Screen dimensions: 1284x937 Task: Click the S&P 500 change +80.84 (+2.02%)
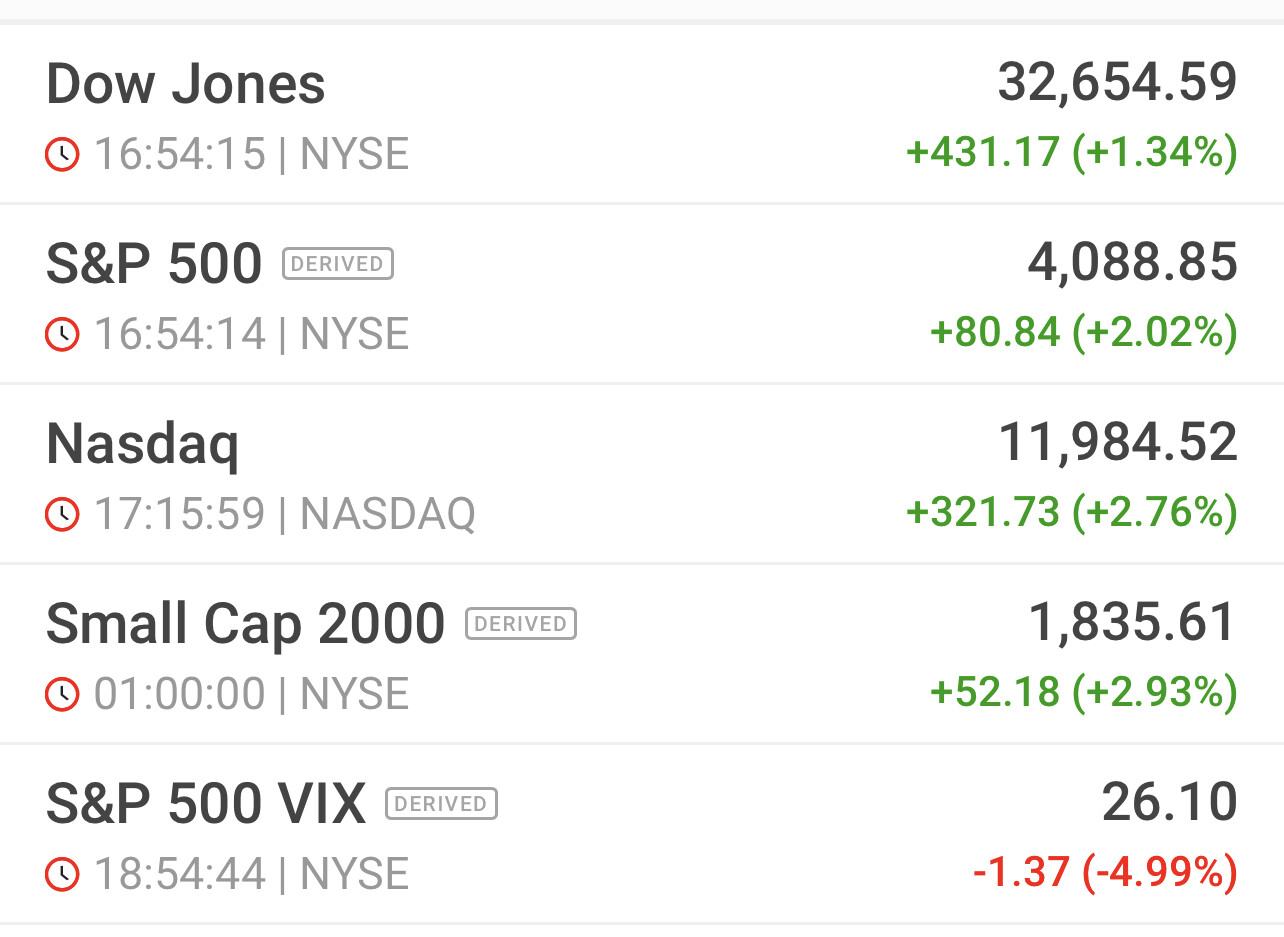coord(1083,332)
